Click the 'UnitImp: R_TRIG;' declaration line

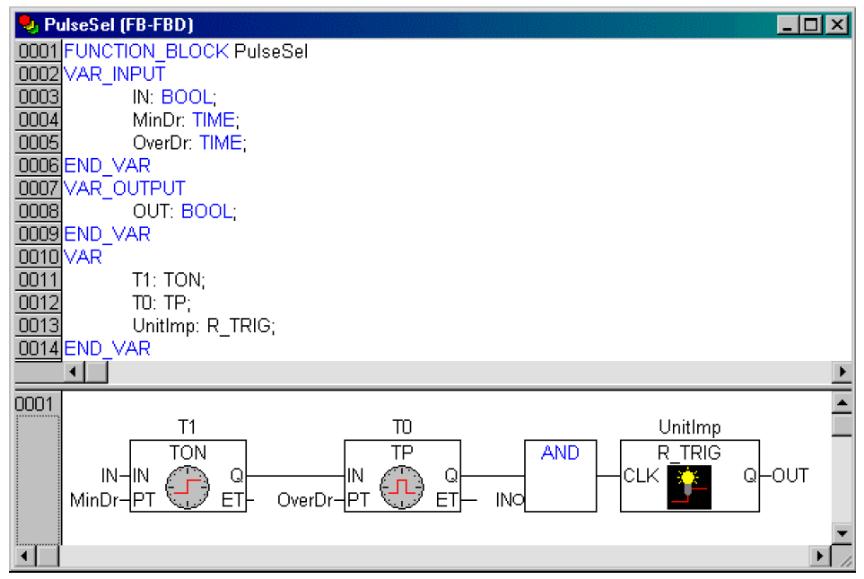(x=204, y=326)
